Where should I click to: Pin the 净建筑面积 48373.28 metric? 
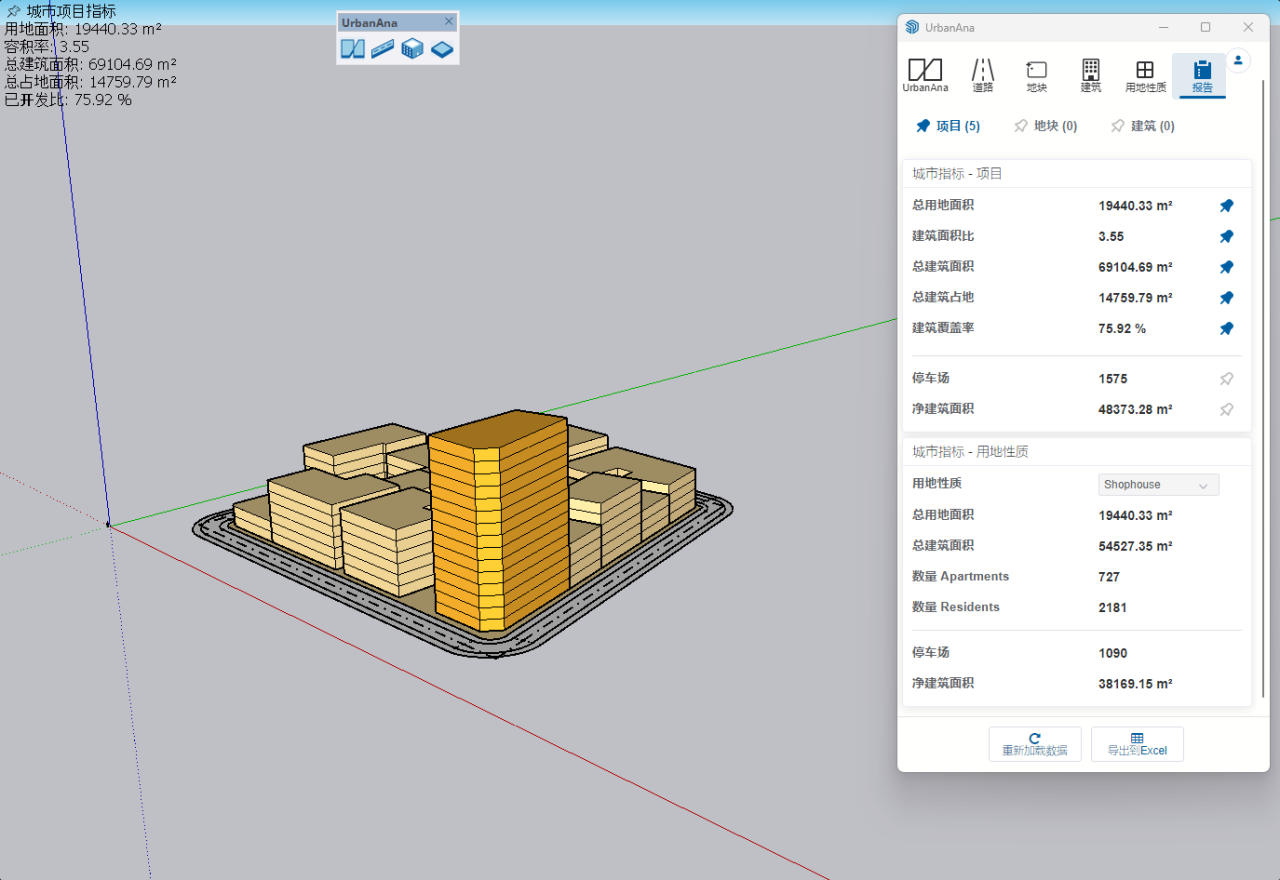tap(1226, 410)
